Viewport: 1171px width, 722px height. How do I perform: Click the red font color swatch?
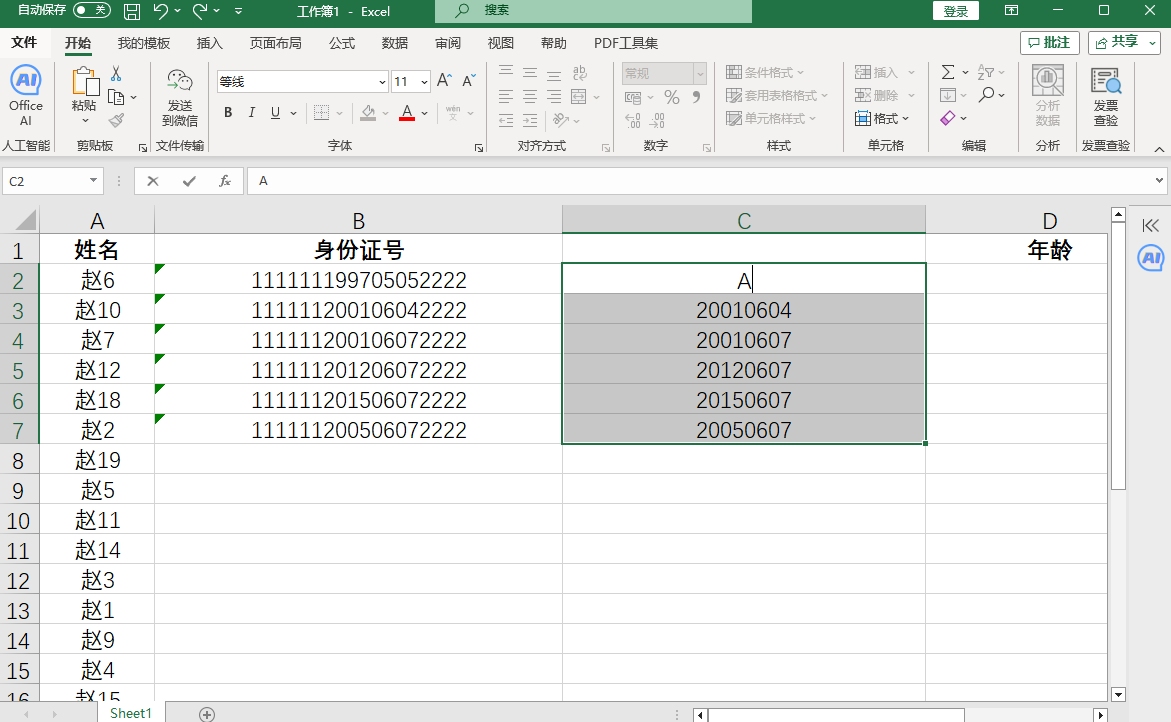[406, 112]
